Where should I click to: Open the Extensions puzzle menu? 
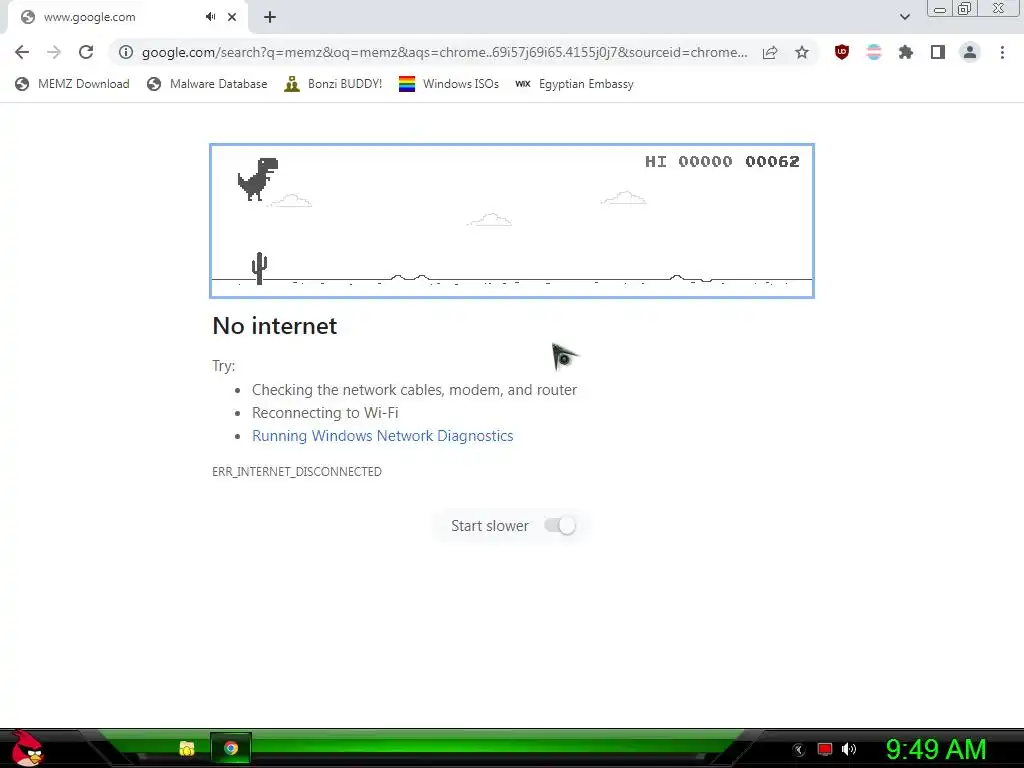coord(906,52)
